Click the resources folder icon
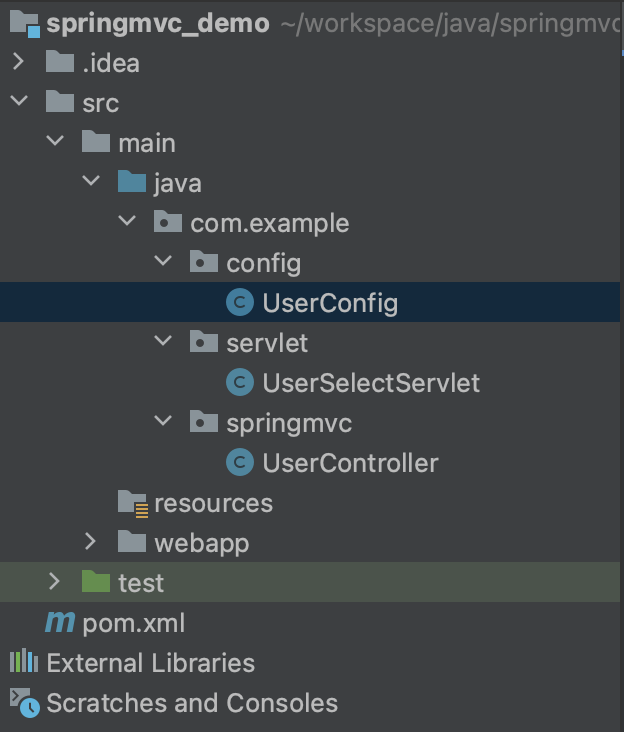 tap(132, 503)
